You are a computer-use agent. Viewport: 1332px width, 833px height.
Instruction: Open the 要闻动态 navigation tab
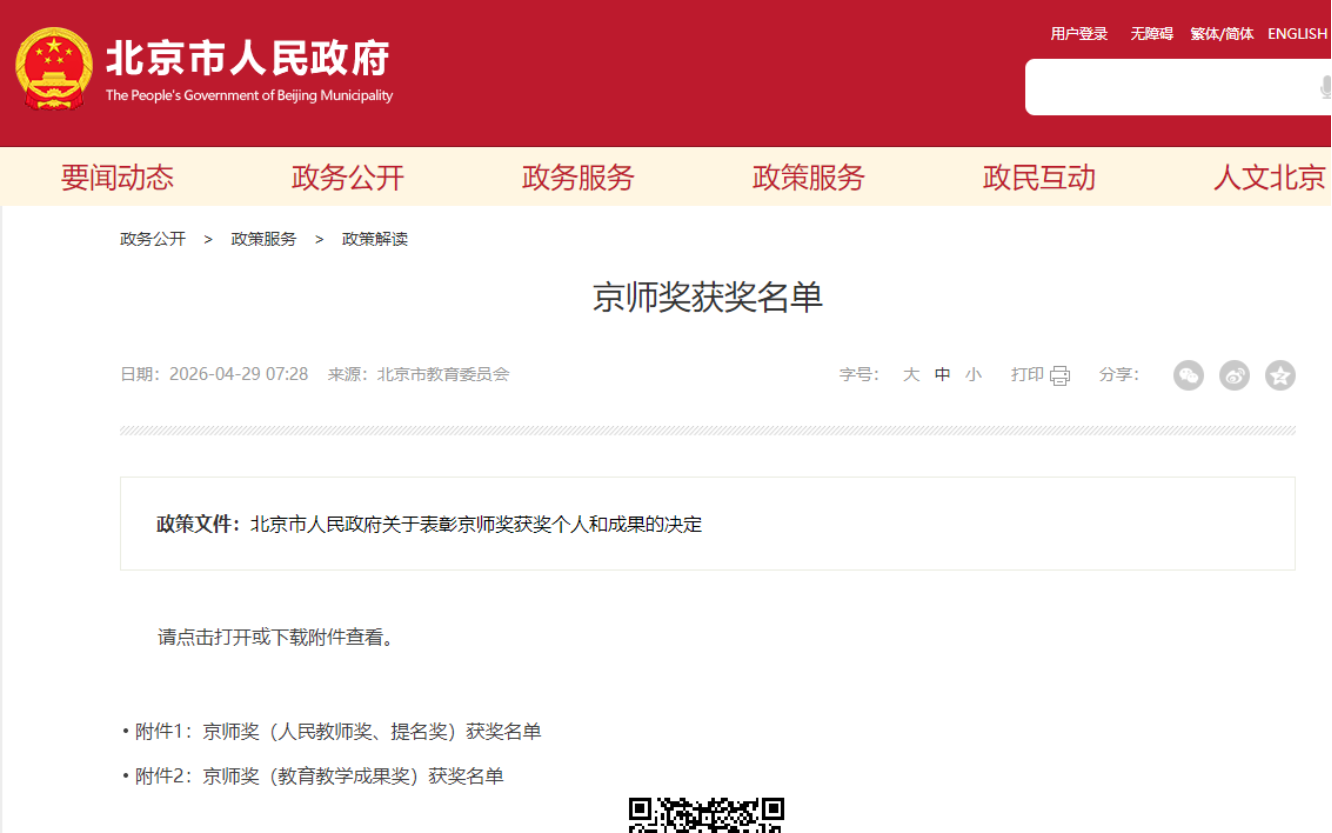click(117, 178)
